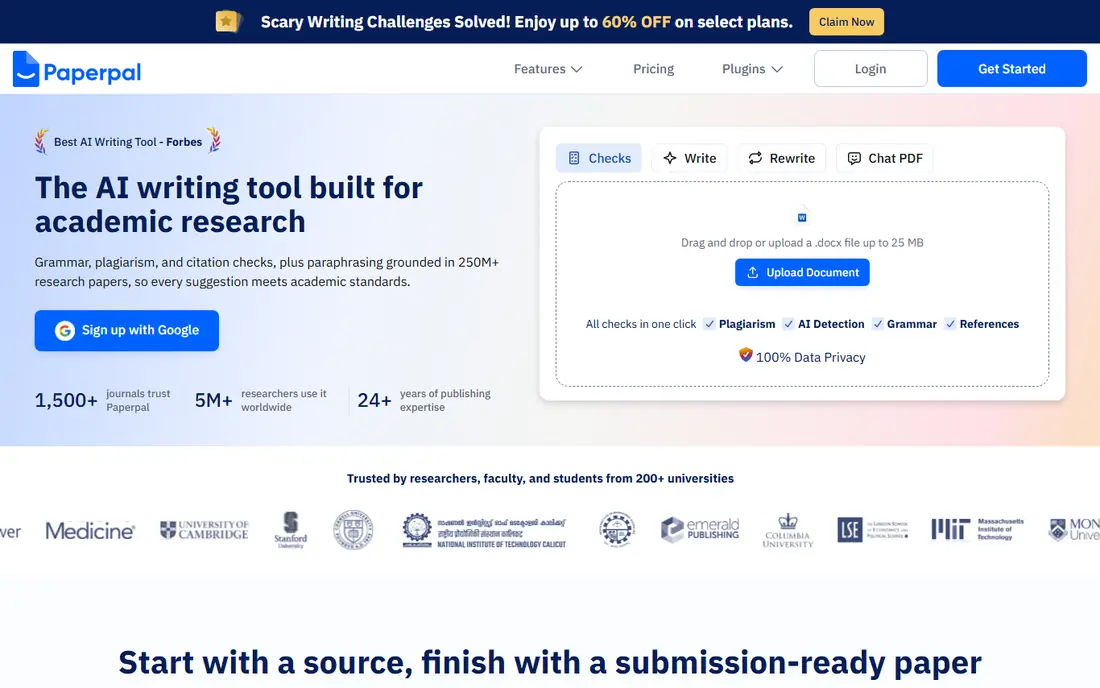The width and height of the screenshot is (1100, 688).
Task: Click the 24+ years statistic
Action: click(424, 400)
